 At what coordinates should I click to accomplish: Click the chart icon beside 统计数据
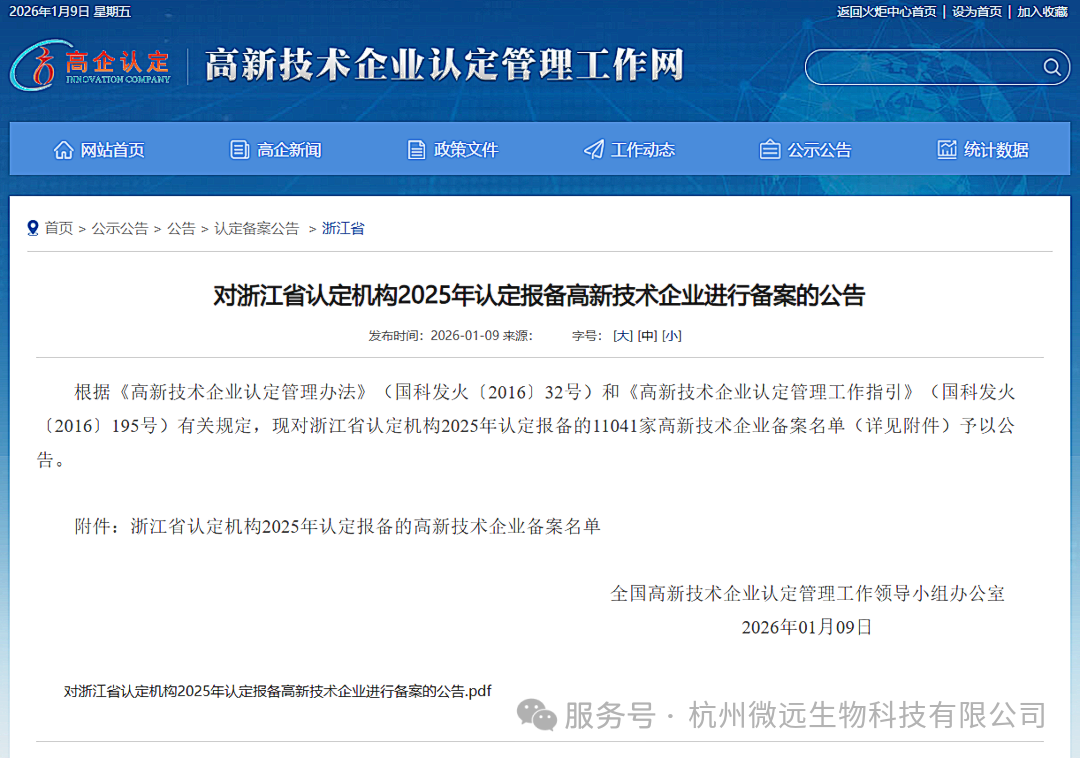point(946,148)
